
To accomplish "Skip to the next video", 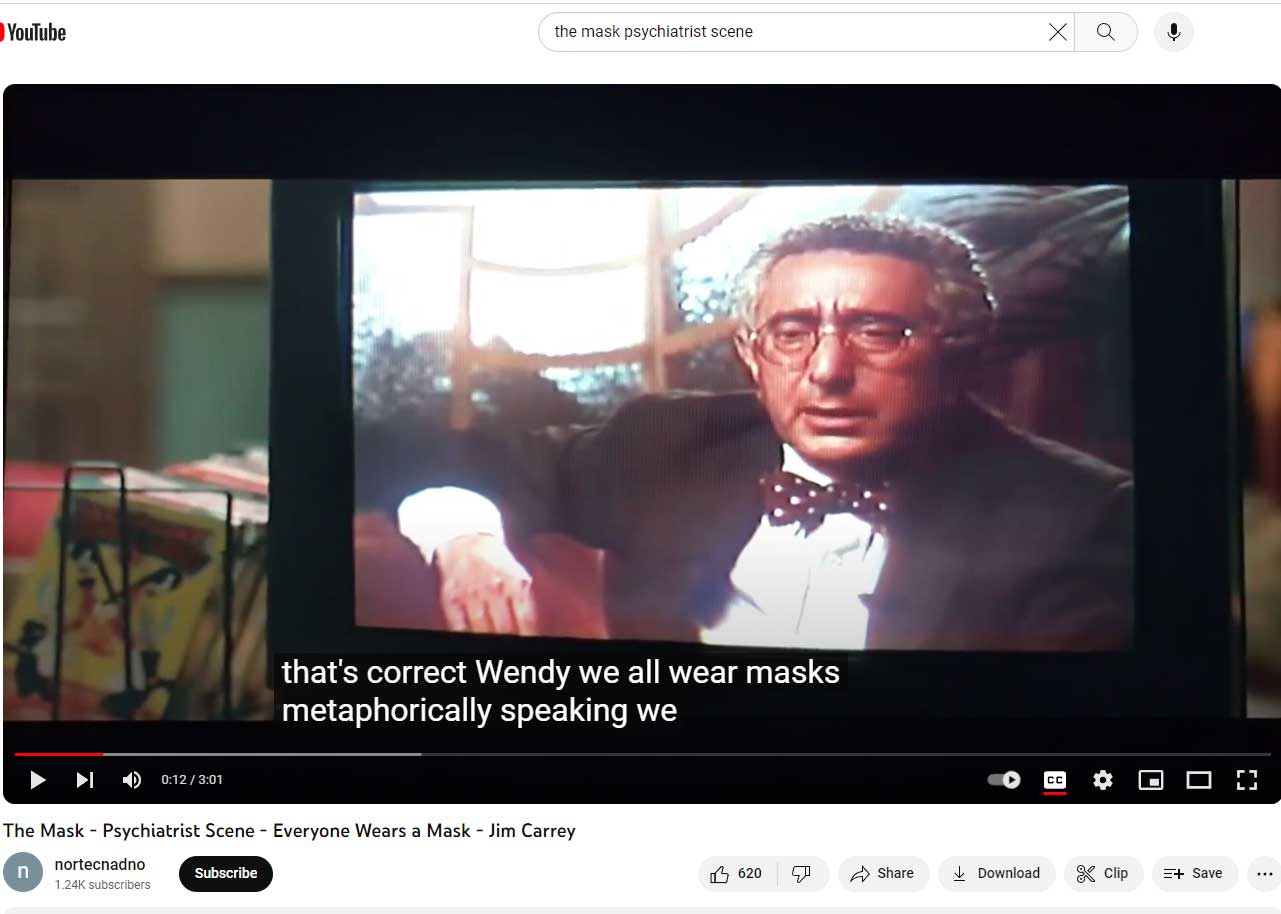I will (x=85, y=780).
